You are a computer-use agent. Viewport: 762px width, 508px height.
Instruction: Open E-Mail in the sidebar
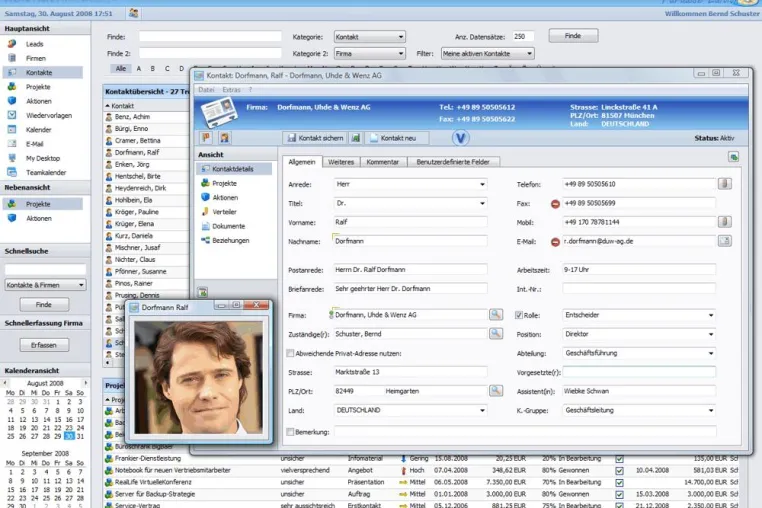35,144
